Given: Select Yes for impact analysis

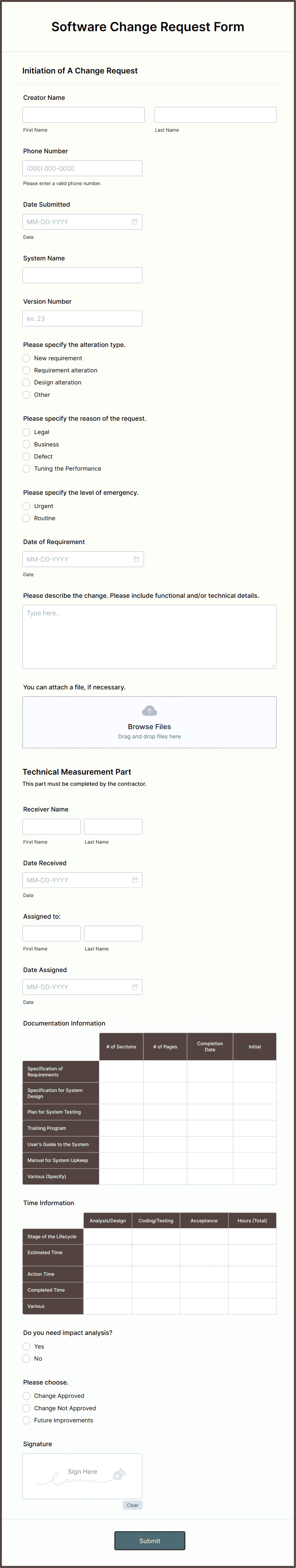Looking at the screenshot, I should click(26, 1346).
